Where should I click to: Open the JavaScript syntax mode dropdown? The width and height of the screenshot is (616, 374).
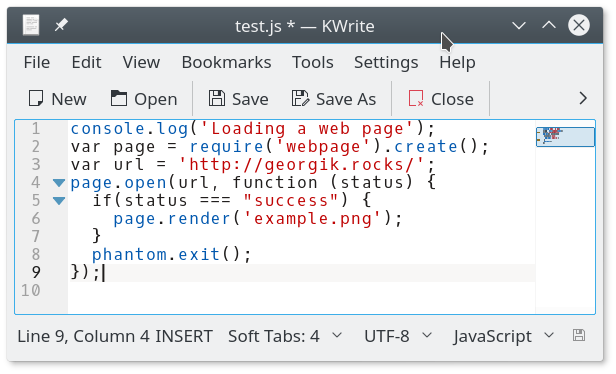point(504,336)
